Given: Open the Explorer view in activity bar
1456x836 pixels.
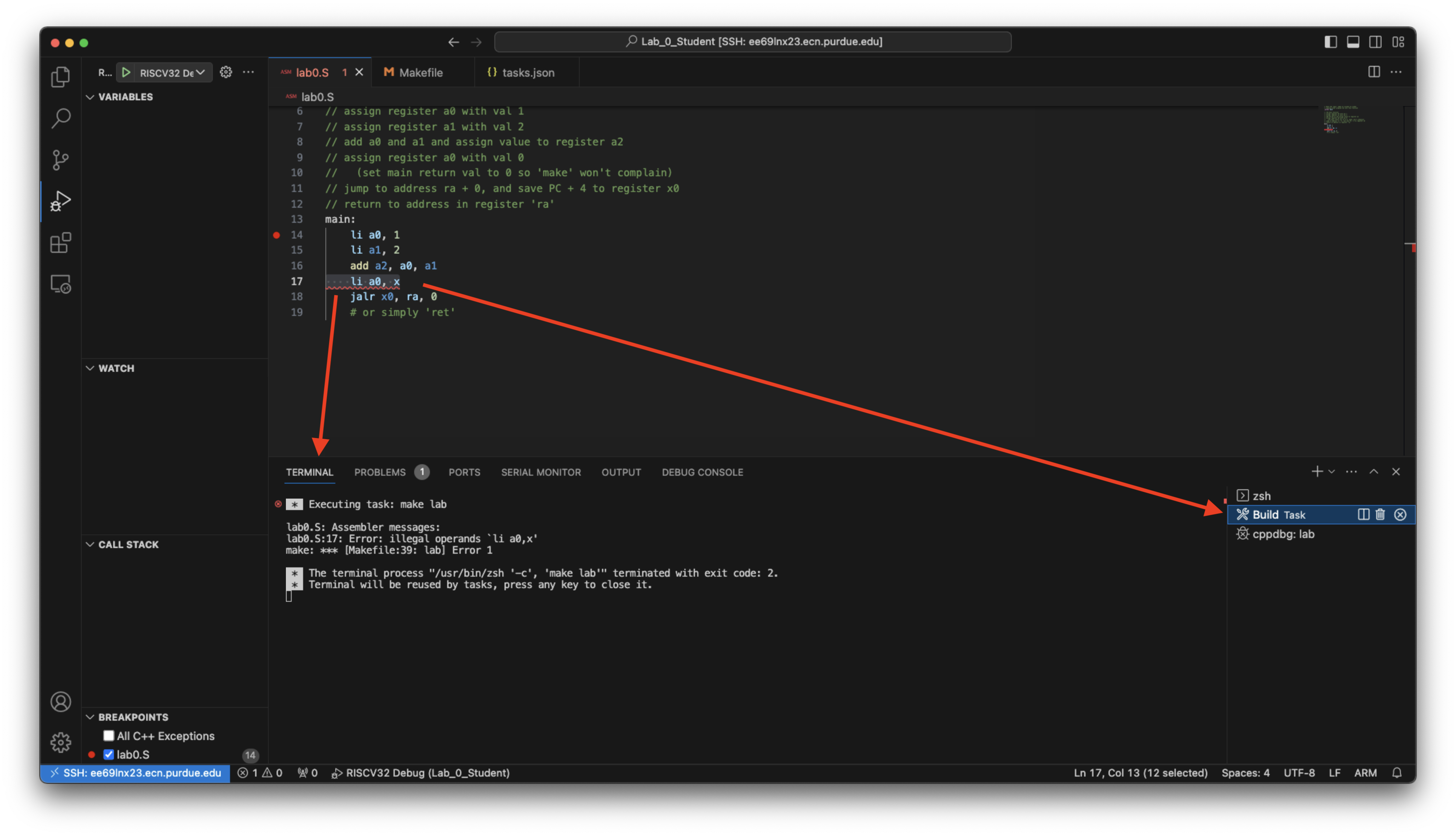Looking at the screenshot, I should [60, 76].
